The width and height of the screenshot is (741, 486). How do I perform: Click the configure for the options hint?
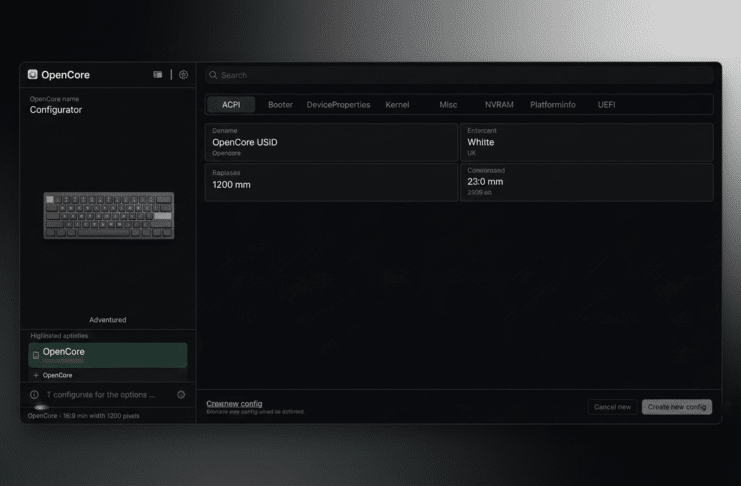pos(101,395)
